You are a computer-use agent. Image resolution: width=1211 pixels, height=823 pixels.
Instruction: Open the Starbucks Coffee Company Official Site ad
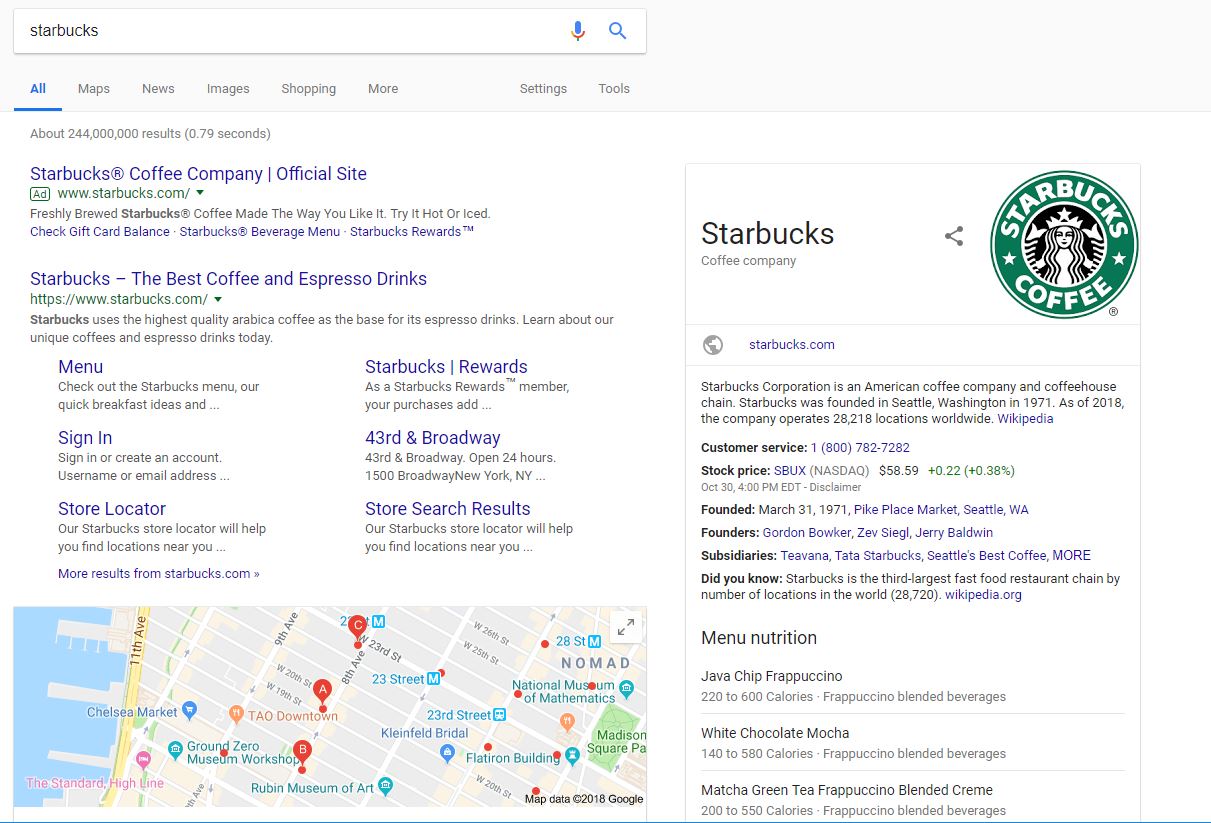tap(198, 174)
